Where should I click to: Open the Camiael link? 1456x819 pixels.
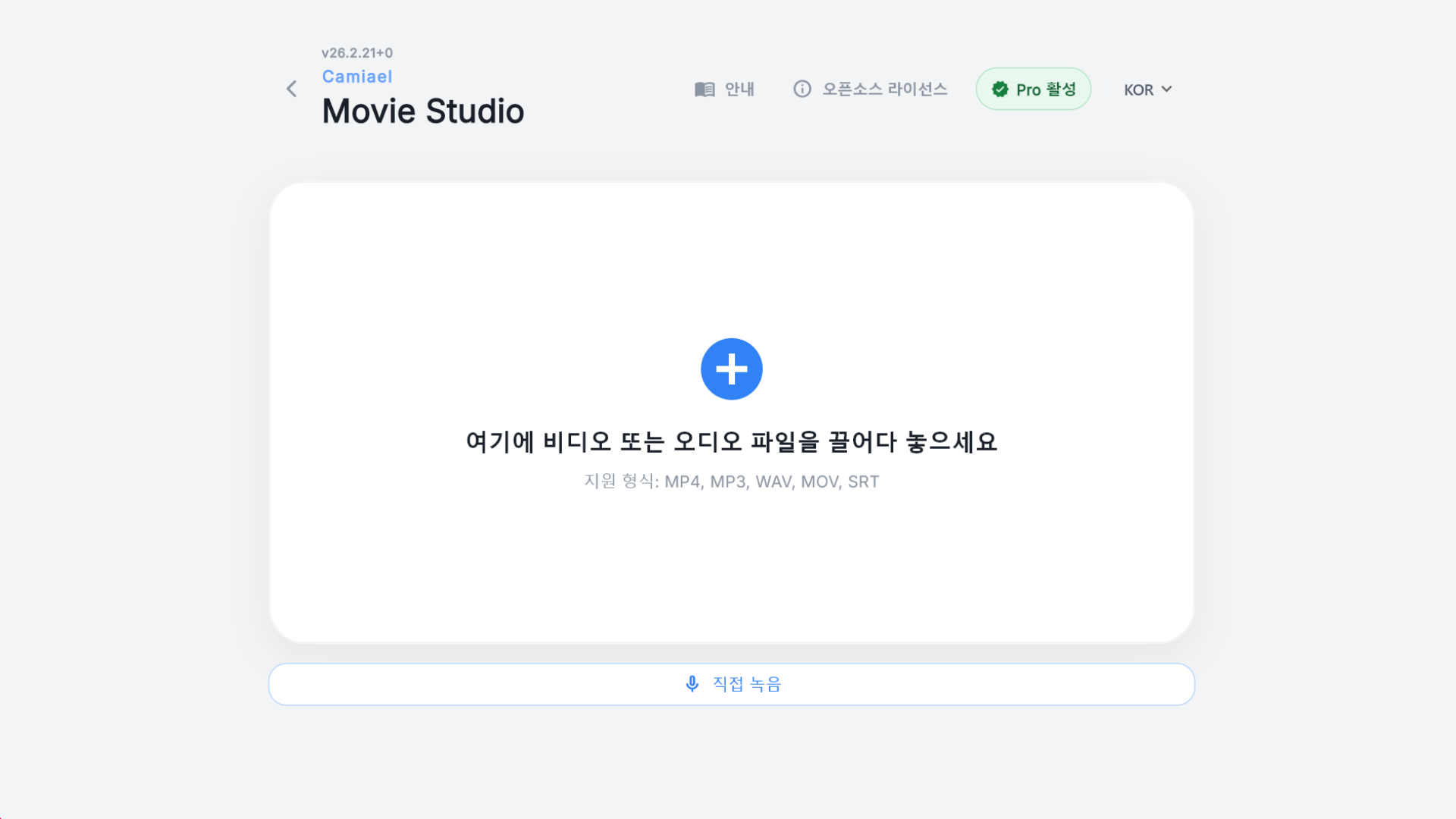(356, 77)
